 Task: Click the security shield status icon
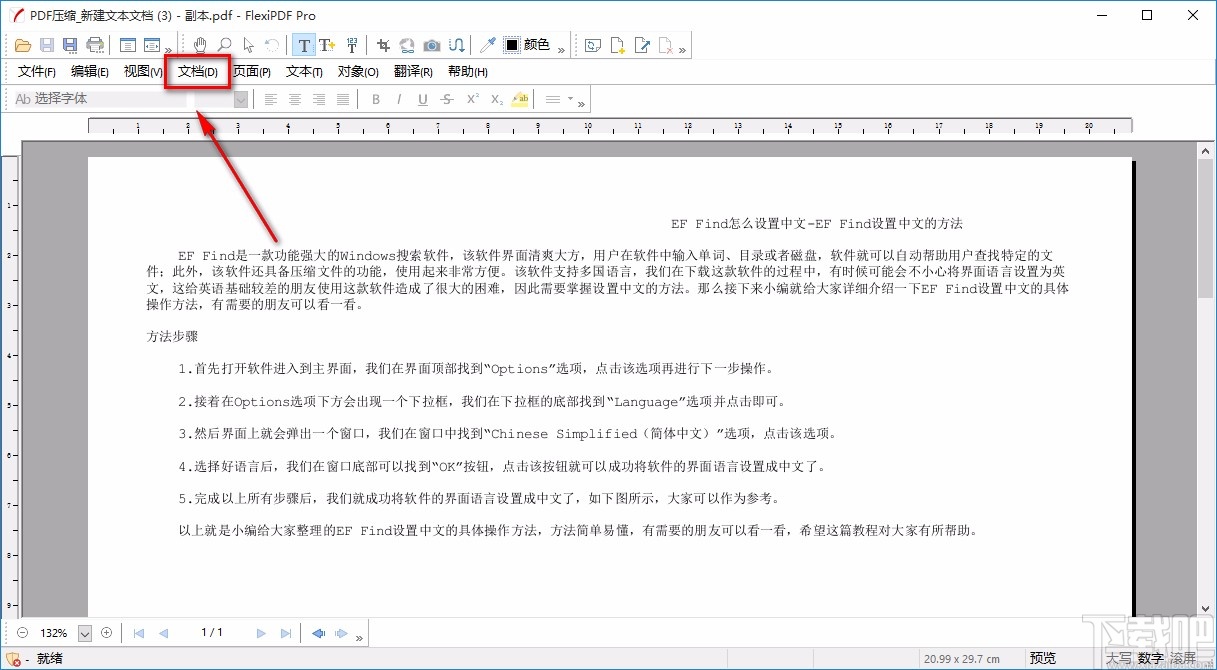tap(13, 658)
